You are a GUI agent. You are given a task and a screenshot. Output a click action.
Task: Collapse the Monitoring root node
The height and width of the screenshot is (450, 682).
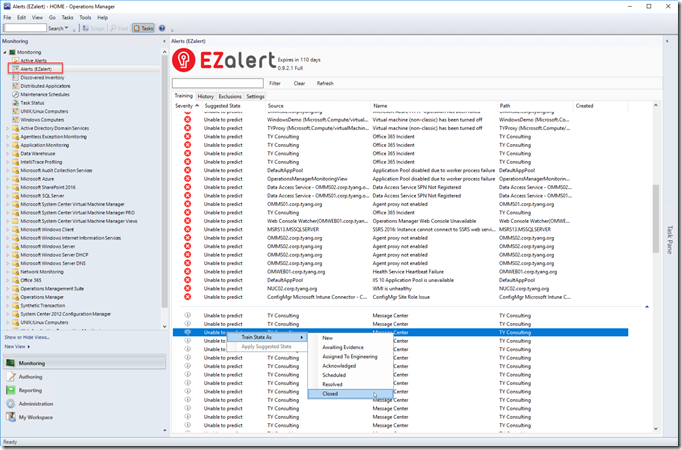click(x=5, y=52)
